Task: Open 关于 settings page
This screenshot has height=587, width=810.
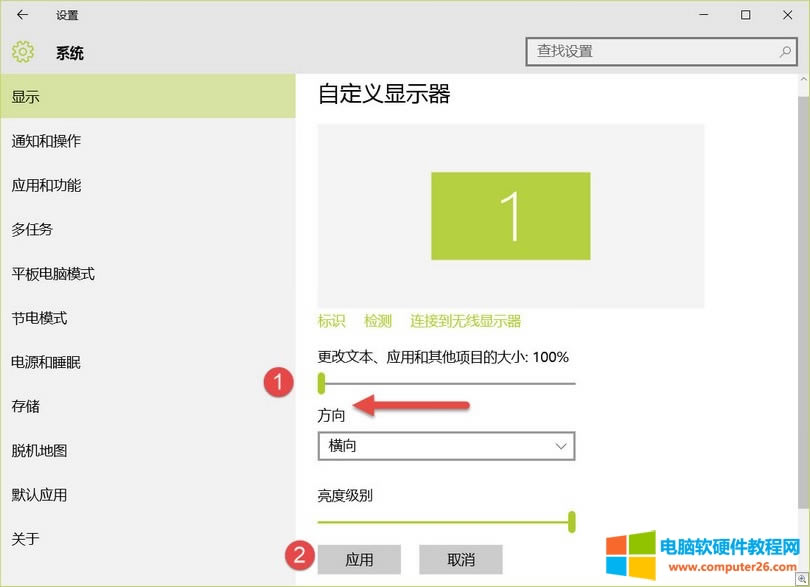Action: tap(148, 539)
